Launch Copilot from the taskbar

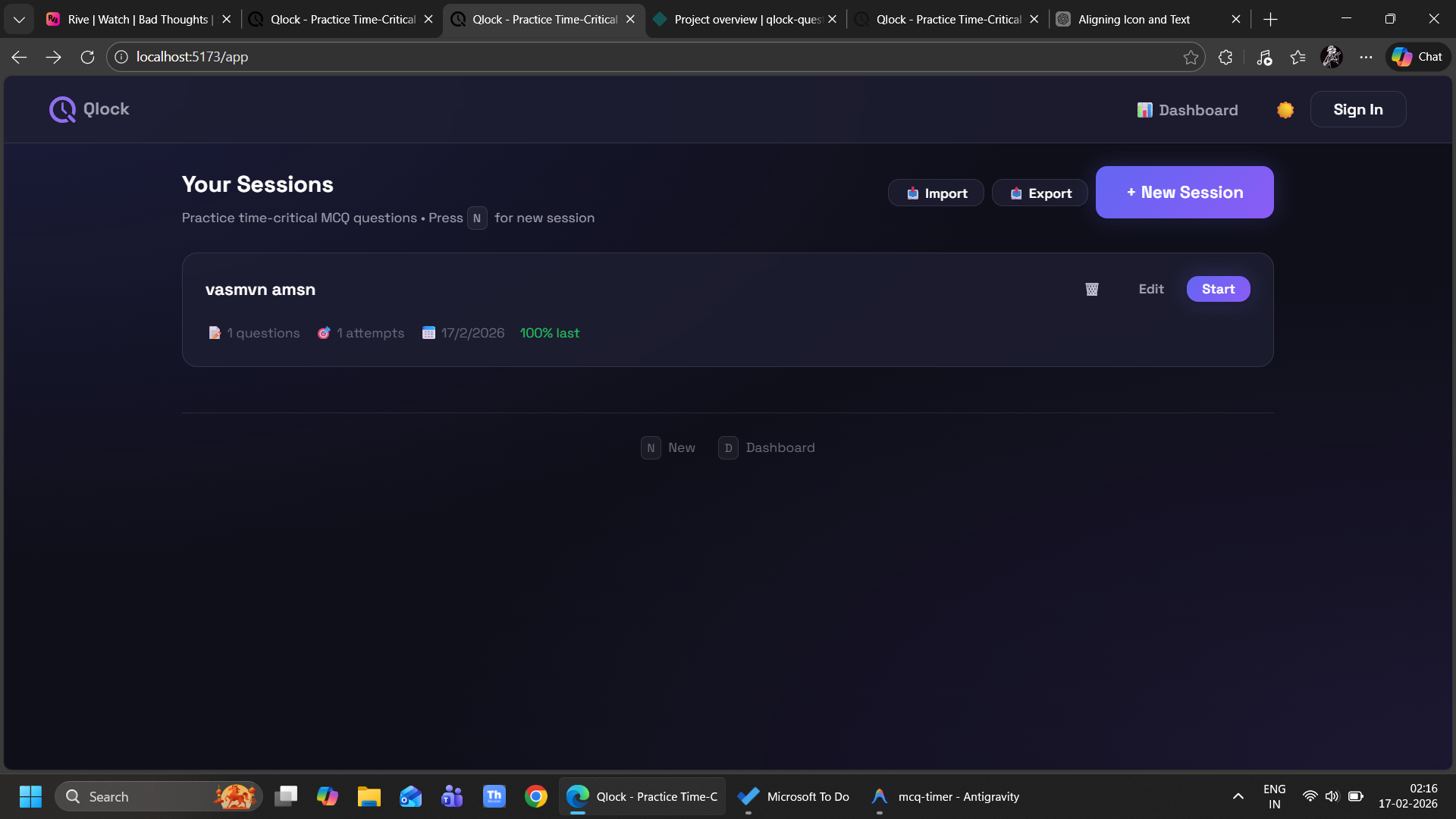tap(328, 796)
